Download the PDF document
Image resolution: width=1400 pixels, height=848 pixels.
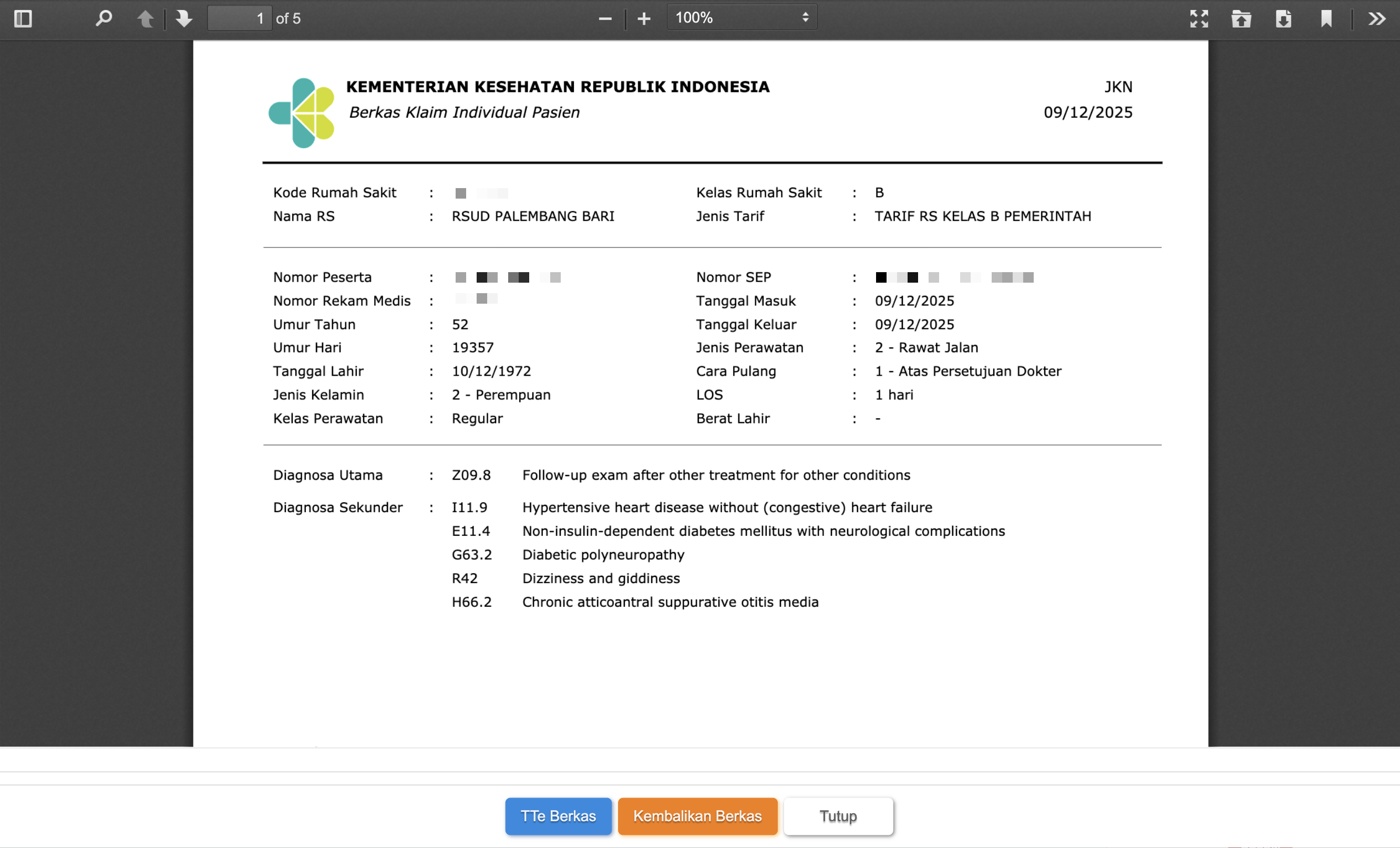1283,19
